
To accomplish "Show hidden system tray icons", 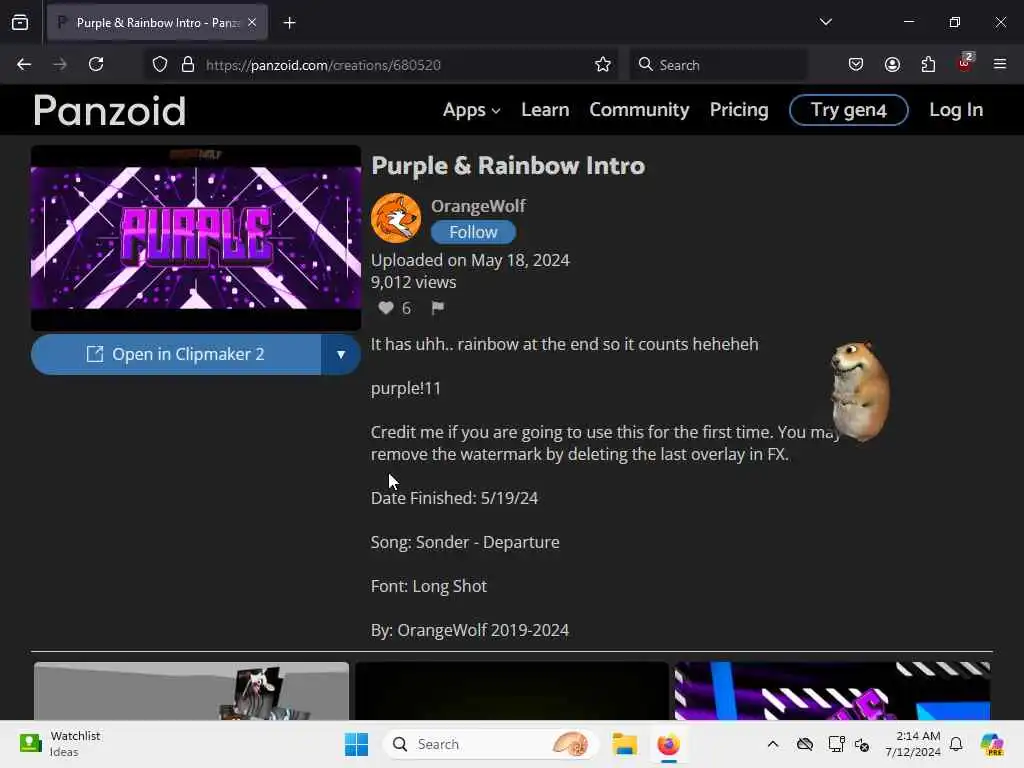I will pyautogui.click(x=773, y=744).
